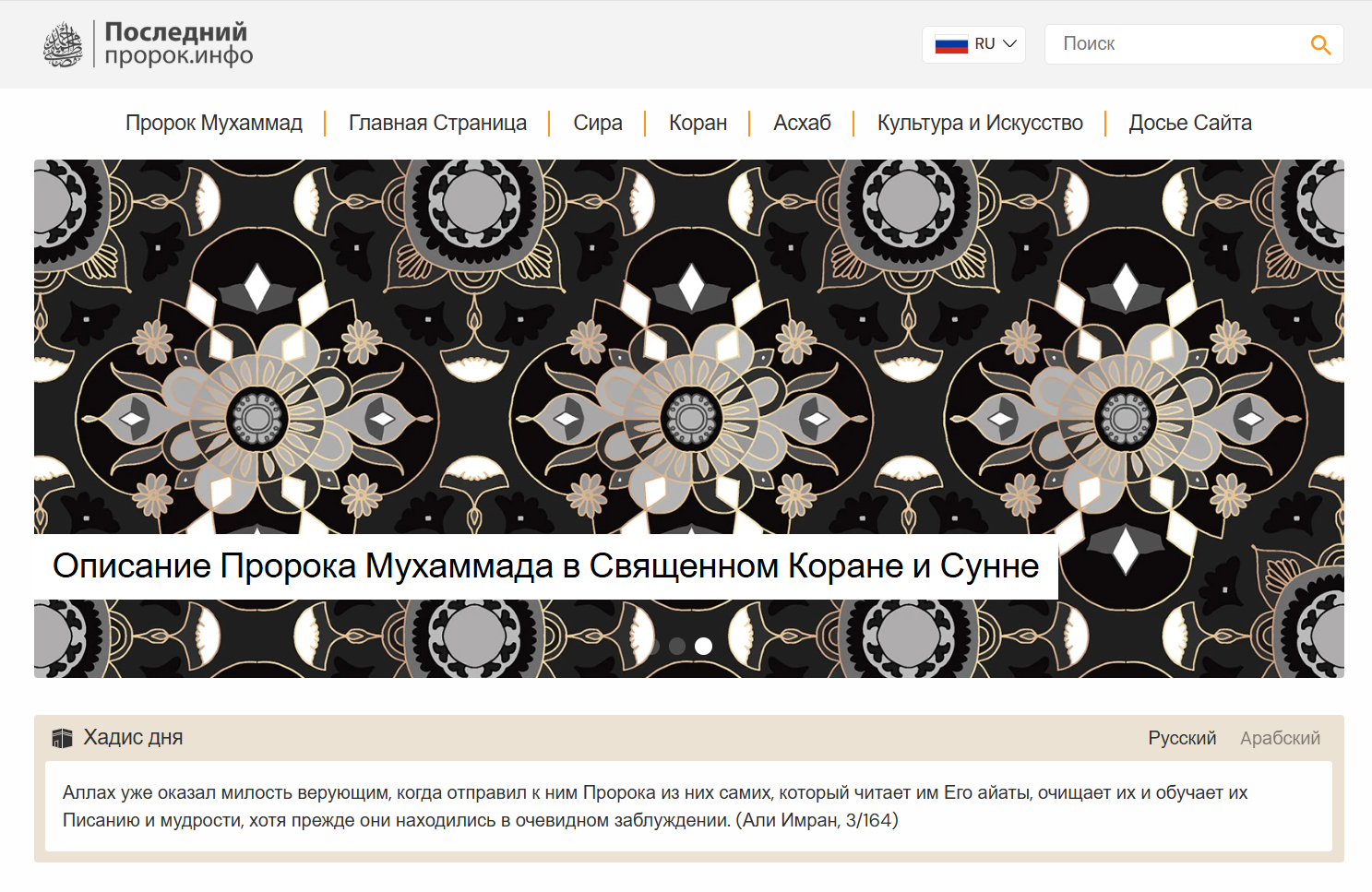Go to Главная Страница menu item

[x=437, y=123]
